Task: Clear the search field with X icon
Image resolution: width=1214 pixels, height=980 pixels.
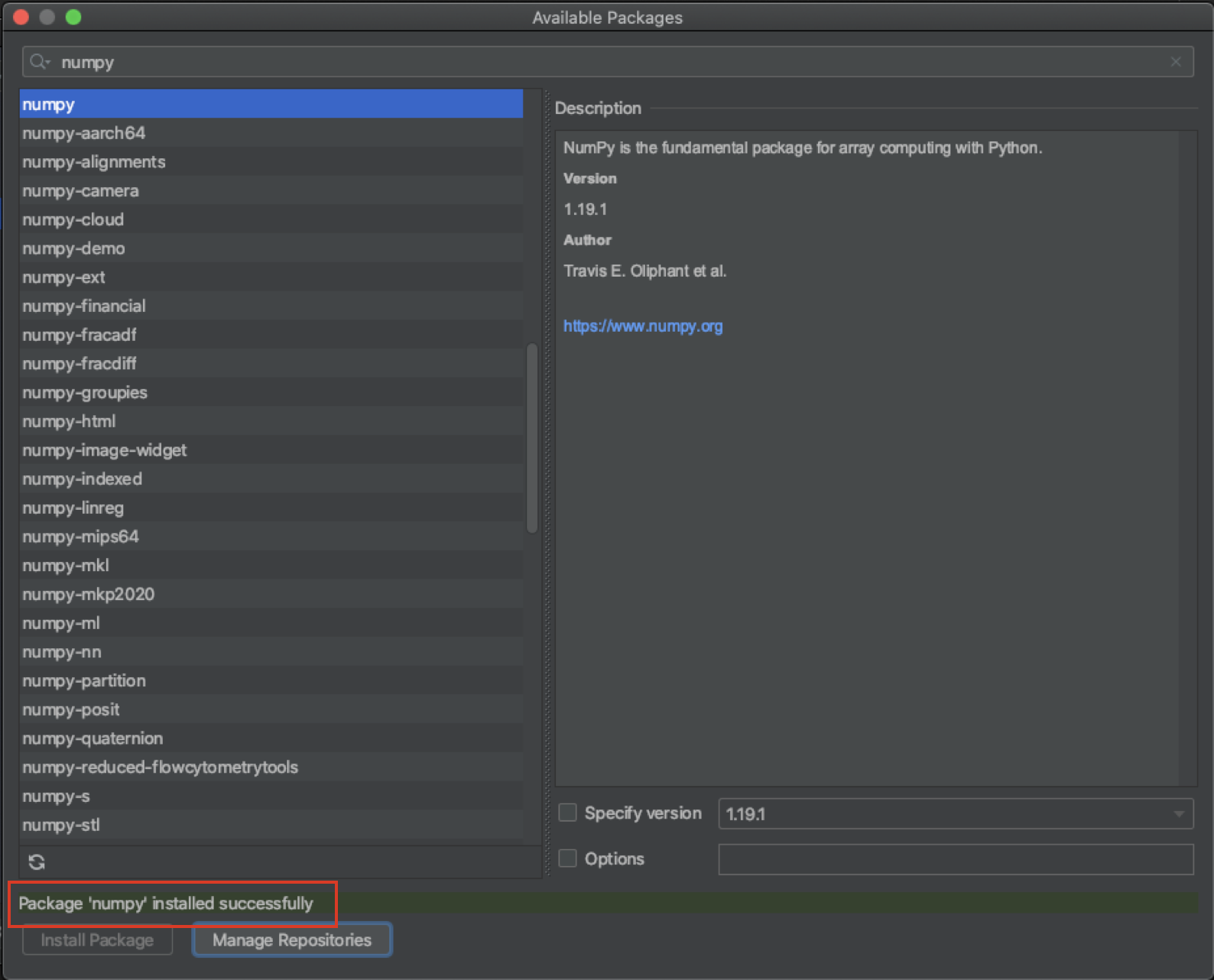Action: pos(1176,62)
